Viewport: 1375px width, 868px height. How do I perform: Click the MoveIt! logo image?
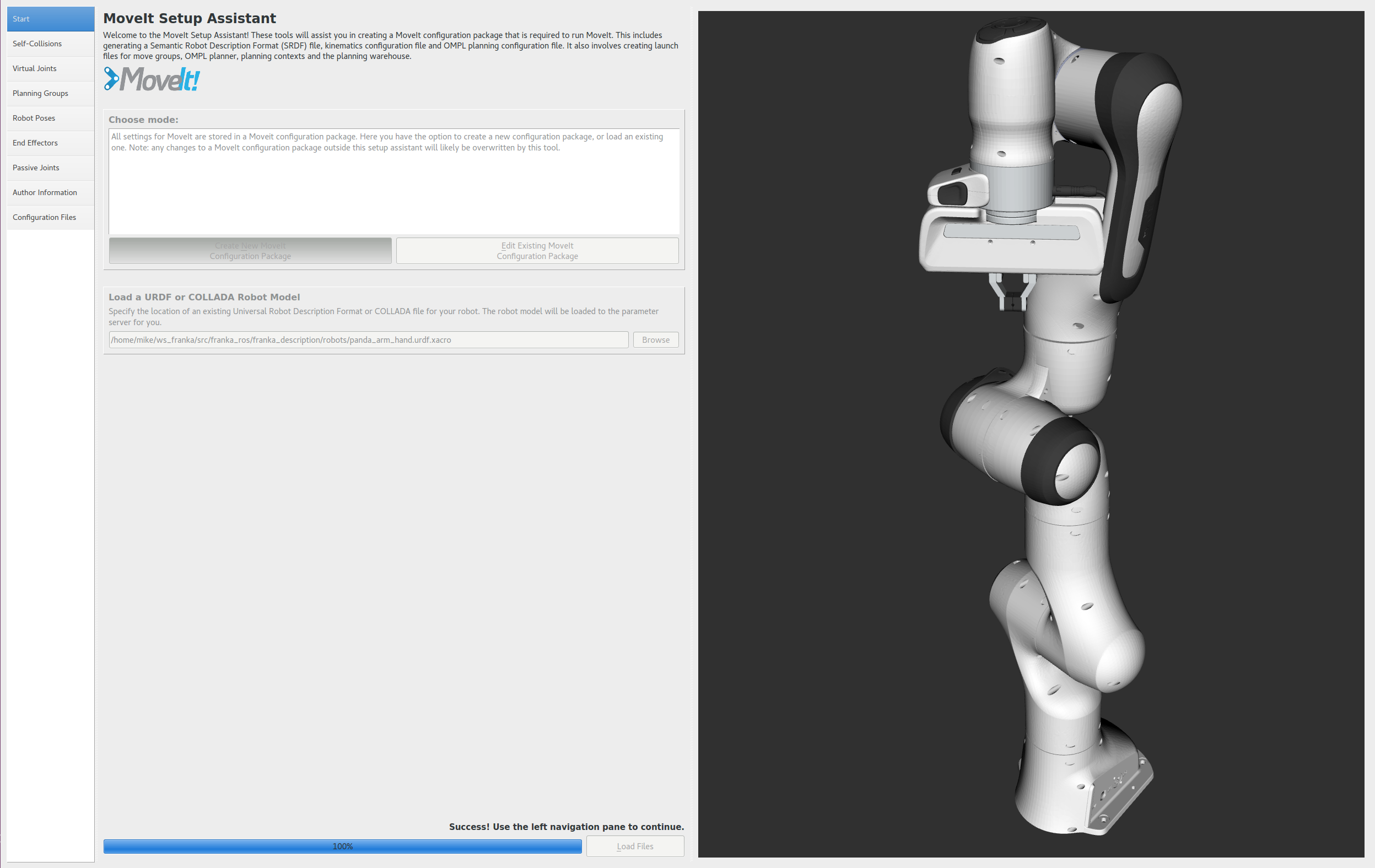(152, 79)
